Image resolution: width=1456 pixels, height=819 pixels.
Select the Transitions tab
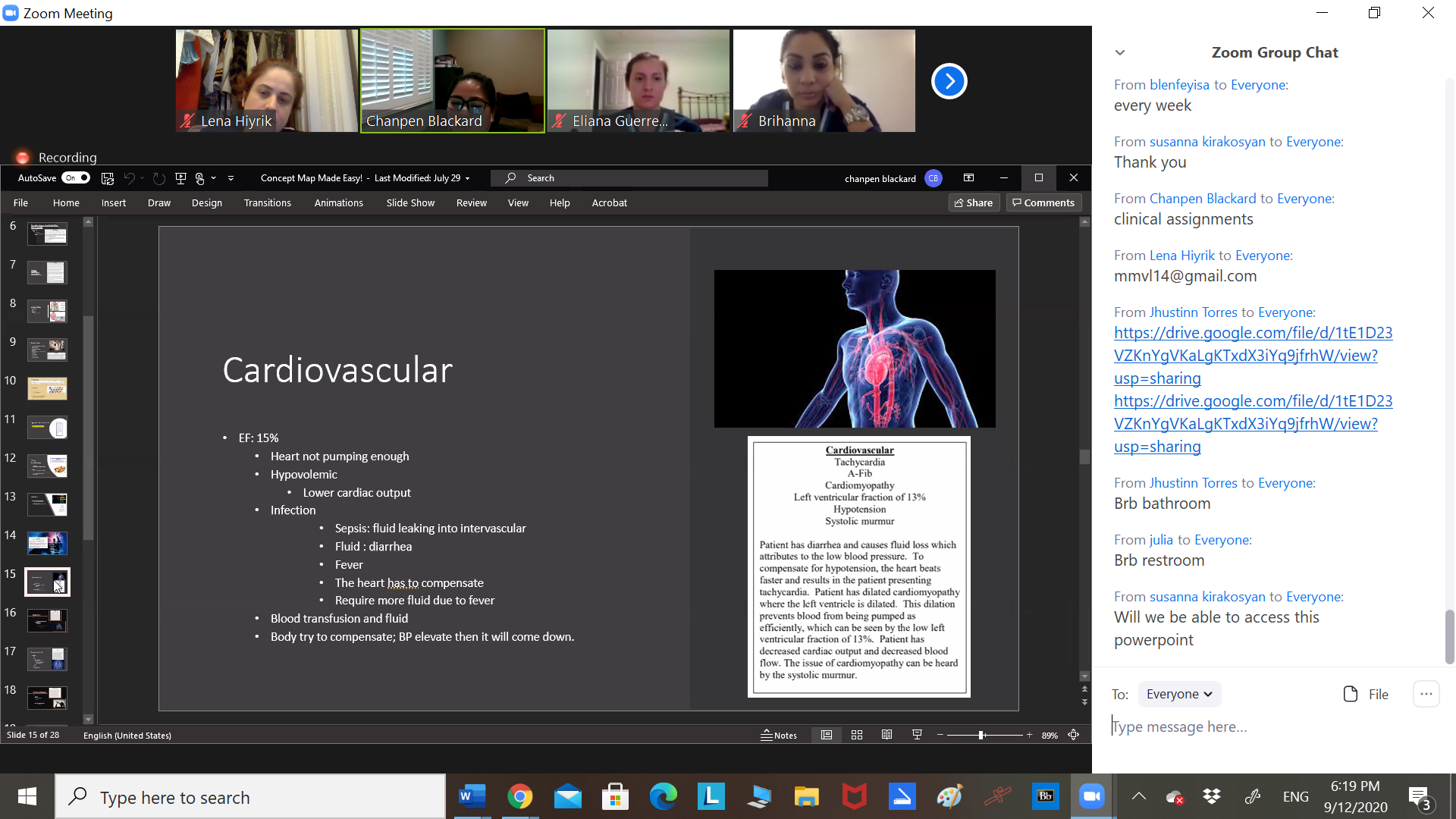tap(268, 202)
